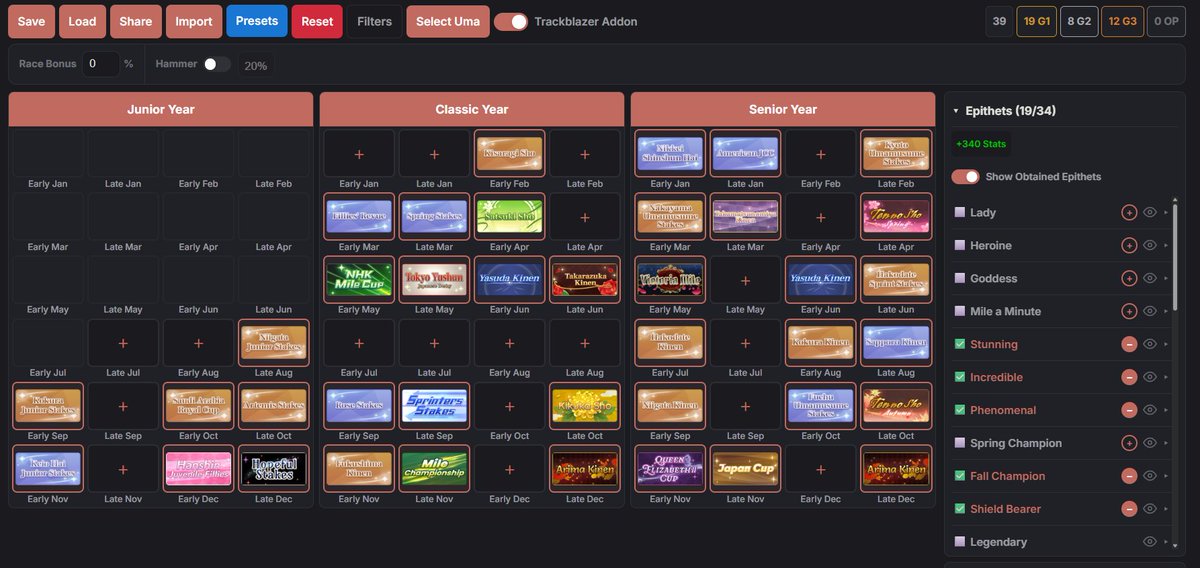Add a race in Junior Year Late Sep

tap(123, 406)
